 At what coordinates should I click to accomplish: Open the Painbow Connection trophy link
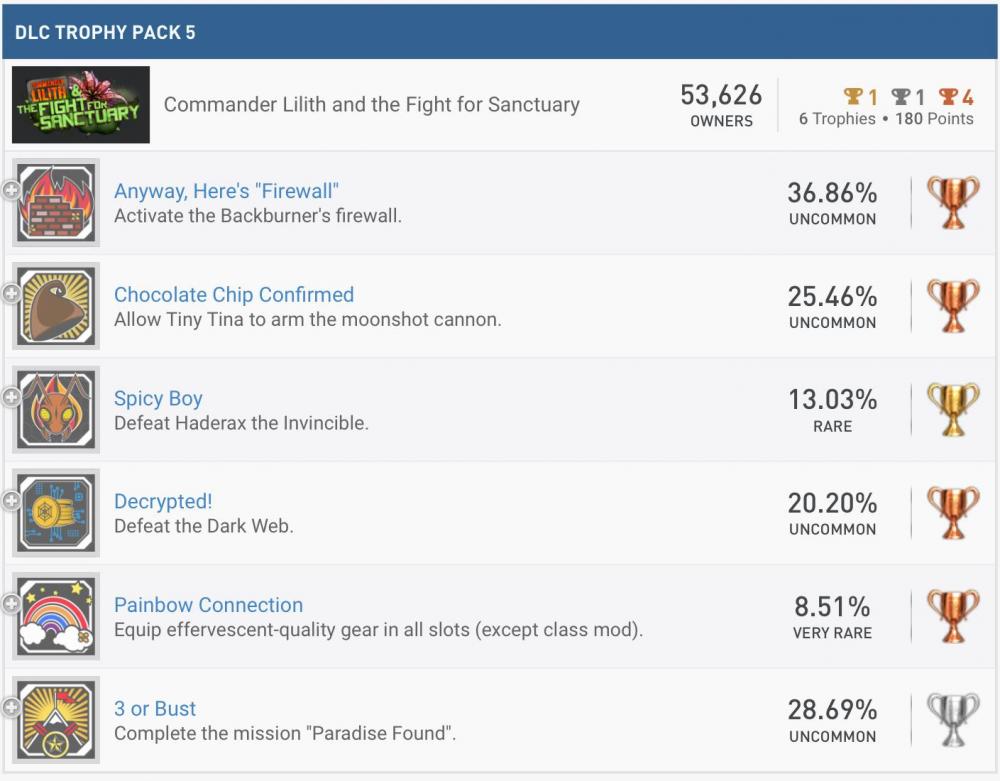(208, 605)
